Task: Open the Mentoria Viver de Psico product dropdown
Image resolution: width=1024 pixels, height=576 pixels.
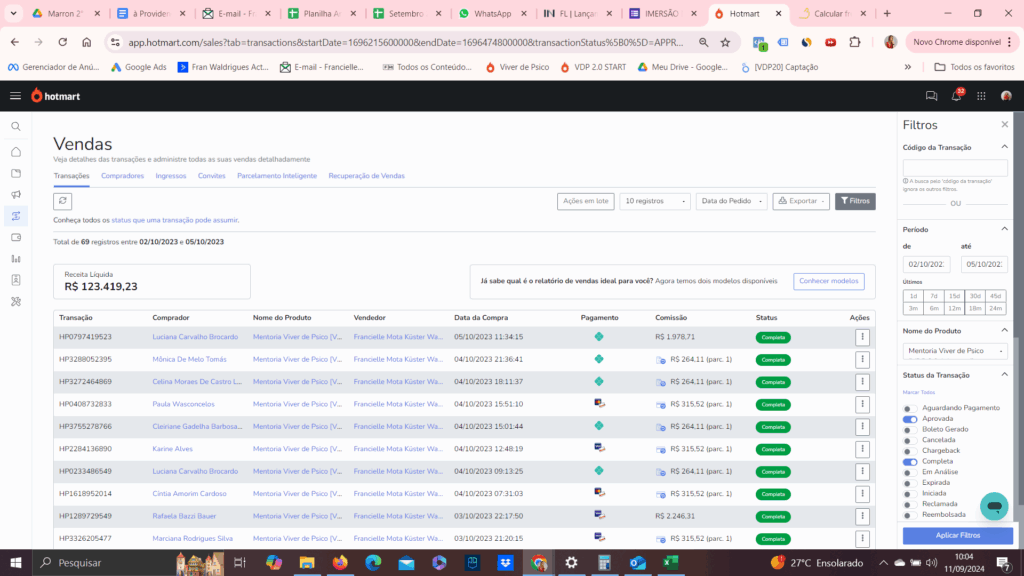Action: [955, 351]
